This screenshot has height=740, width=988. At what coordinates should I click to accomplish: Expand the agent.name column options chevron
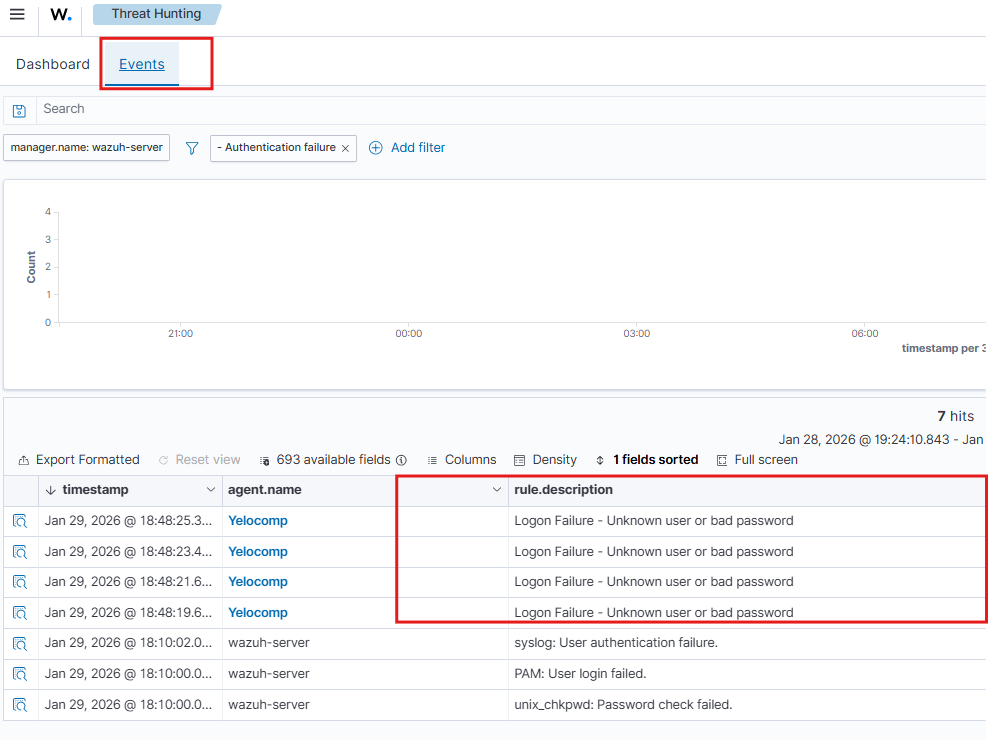[497, 490]
